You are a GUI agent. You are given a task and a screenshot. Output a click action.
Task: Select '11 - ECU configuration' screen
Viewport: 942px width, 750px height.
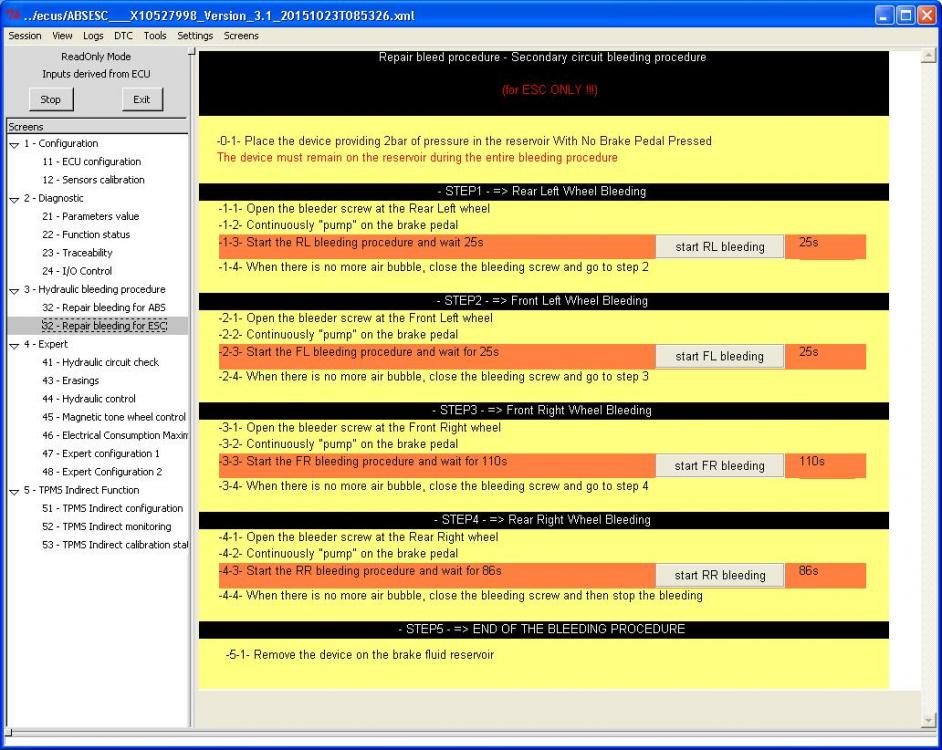tap(91, 162)
